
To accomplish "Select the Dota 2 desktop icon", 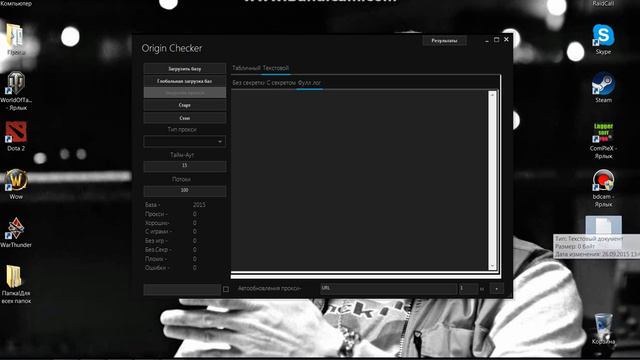I will click(x=16, y=136).
